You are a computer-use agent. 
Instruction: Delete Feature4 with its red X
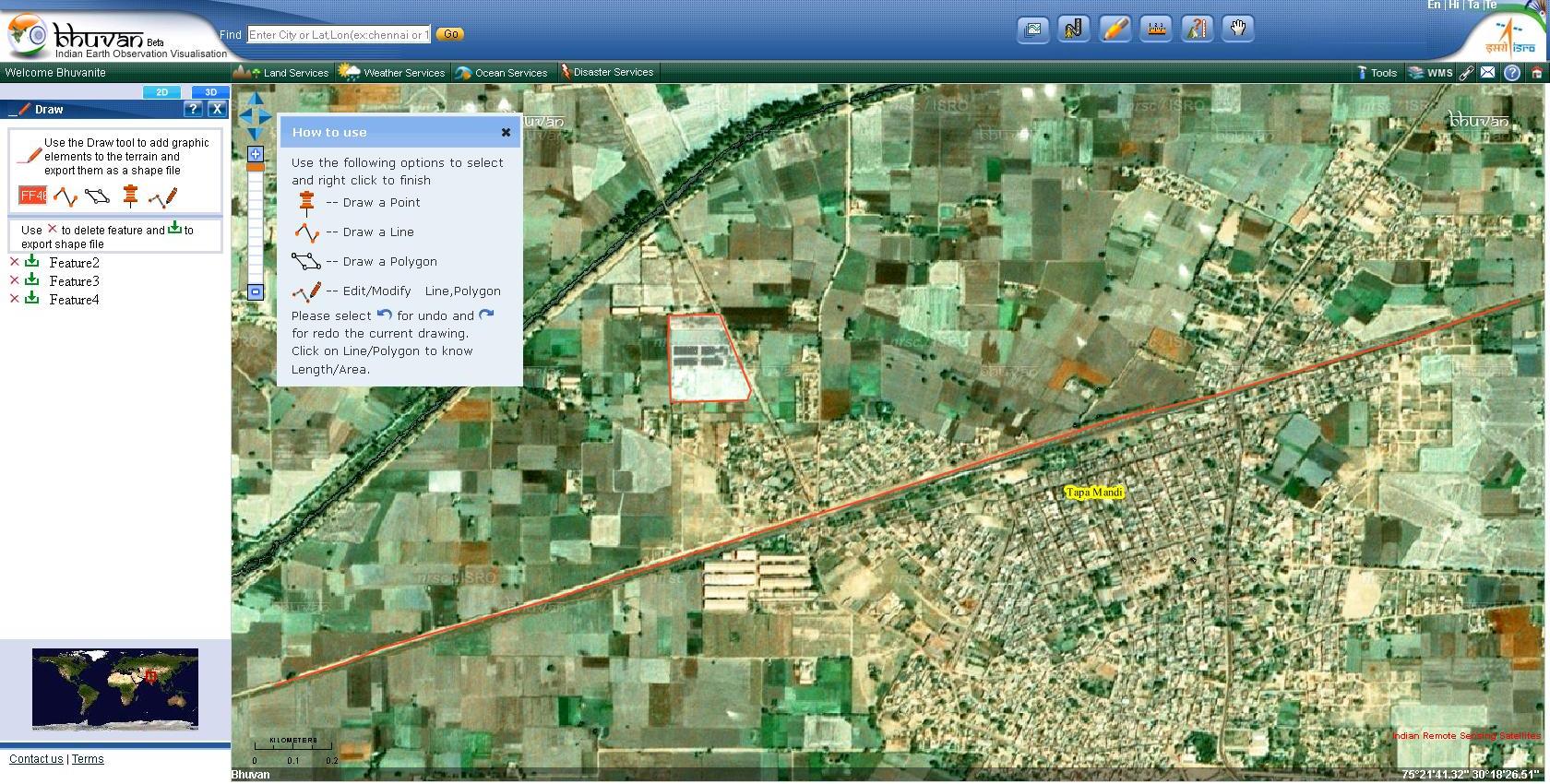pos(14,299)
